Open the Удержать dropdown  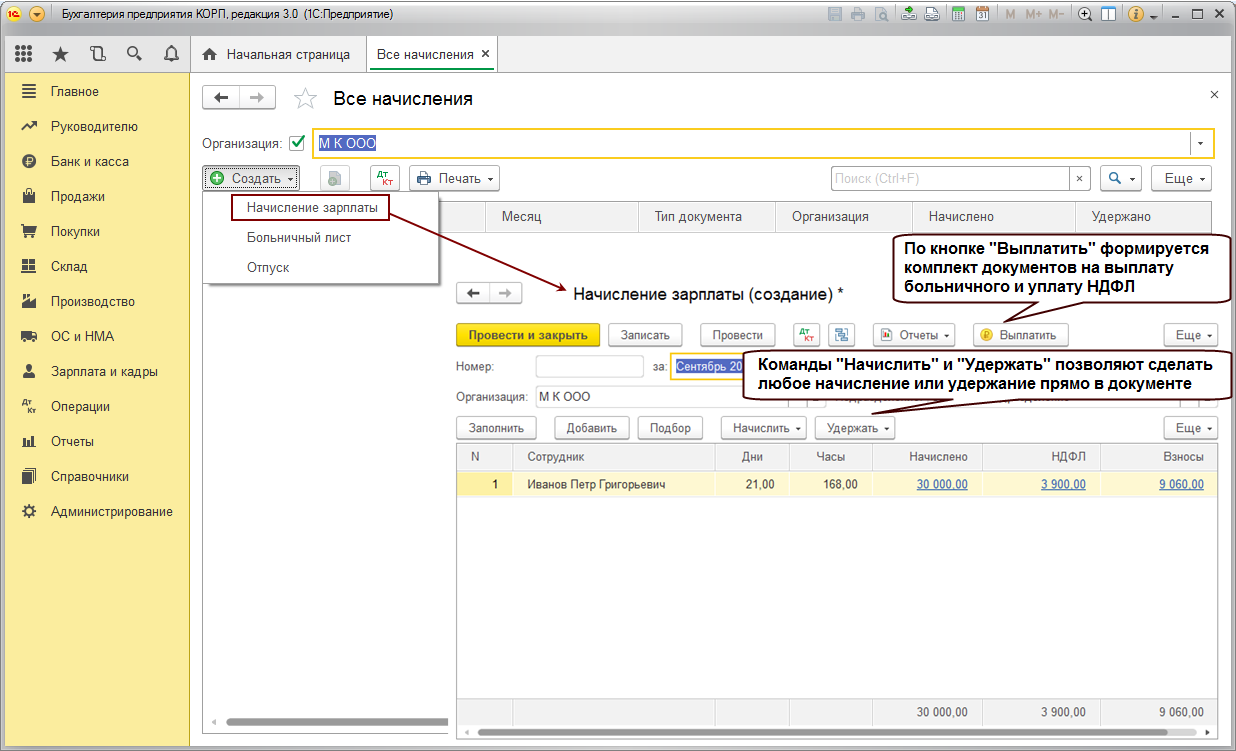(x=855, y=428)
